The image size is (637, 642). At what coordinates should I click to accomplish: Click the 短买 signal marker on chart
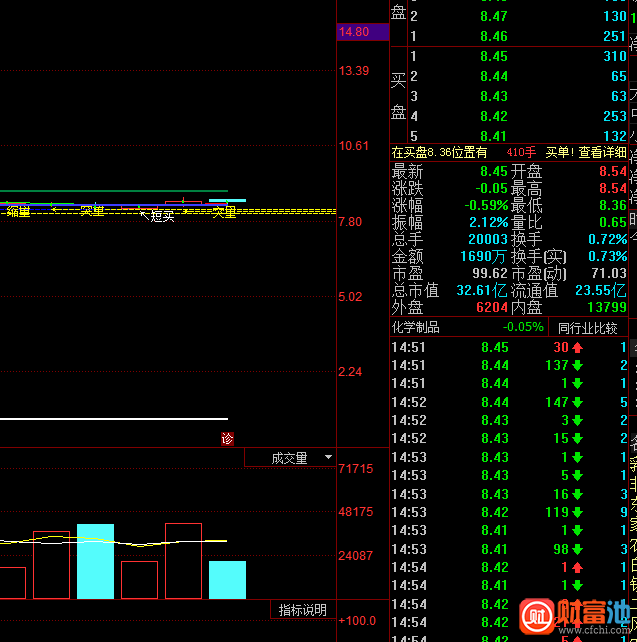point(163,216)
